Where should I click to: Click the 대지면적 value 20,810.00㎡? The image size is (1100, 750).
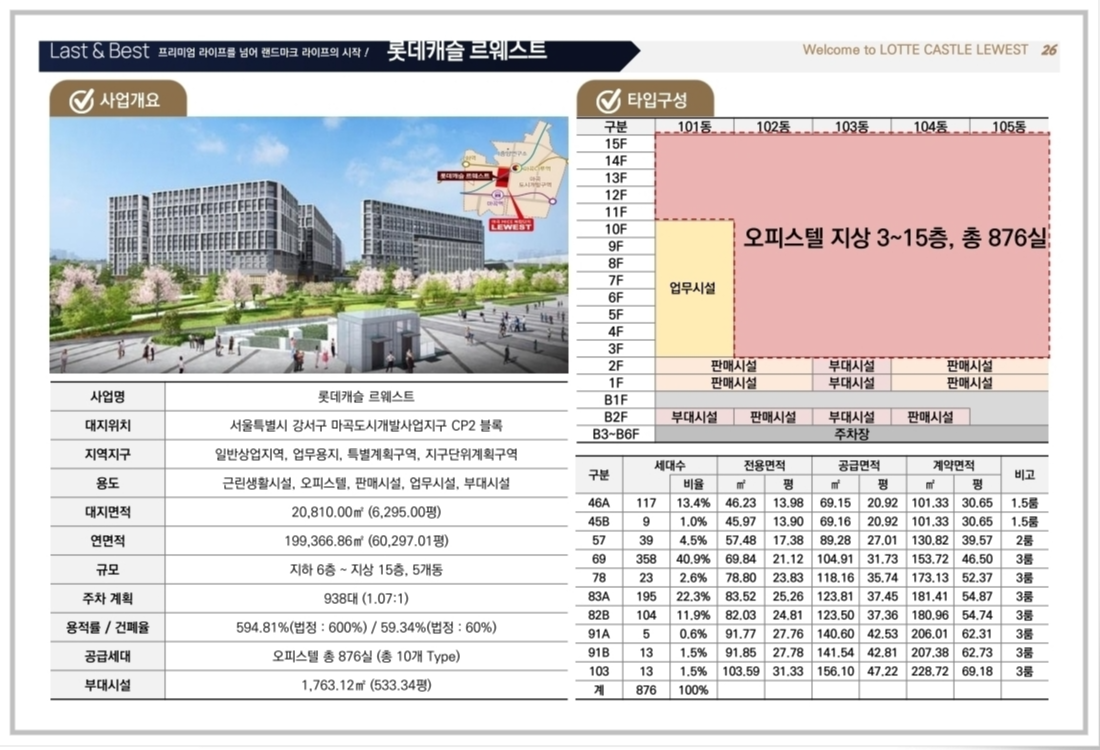pos(366,512)
